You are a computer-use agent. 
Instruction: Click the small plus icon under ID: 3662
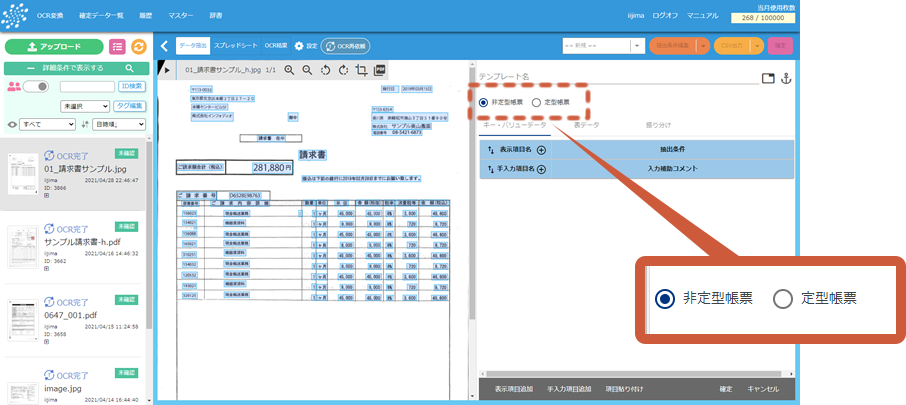click(x=47, y=269)
